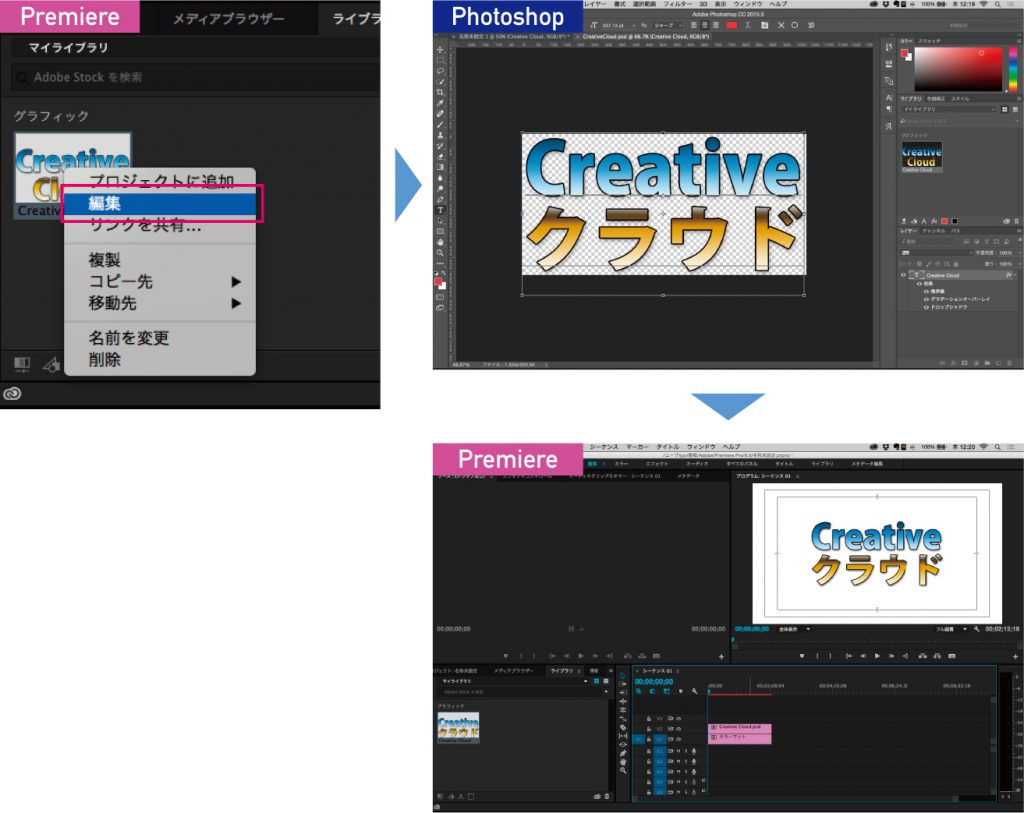Click Program monitor button editor plus
Screen dimensions: 1024x813
point(1015,656)
